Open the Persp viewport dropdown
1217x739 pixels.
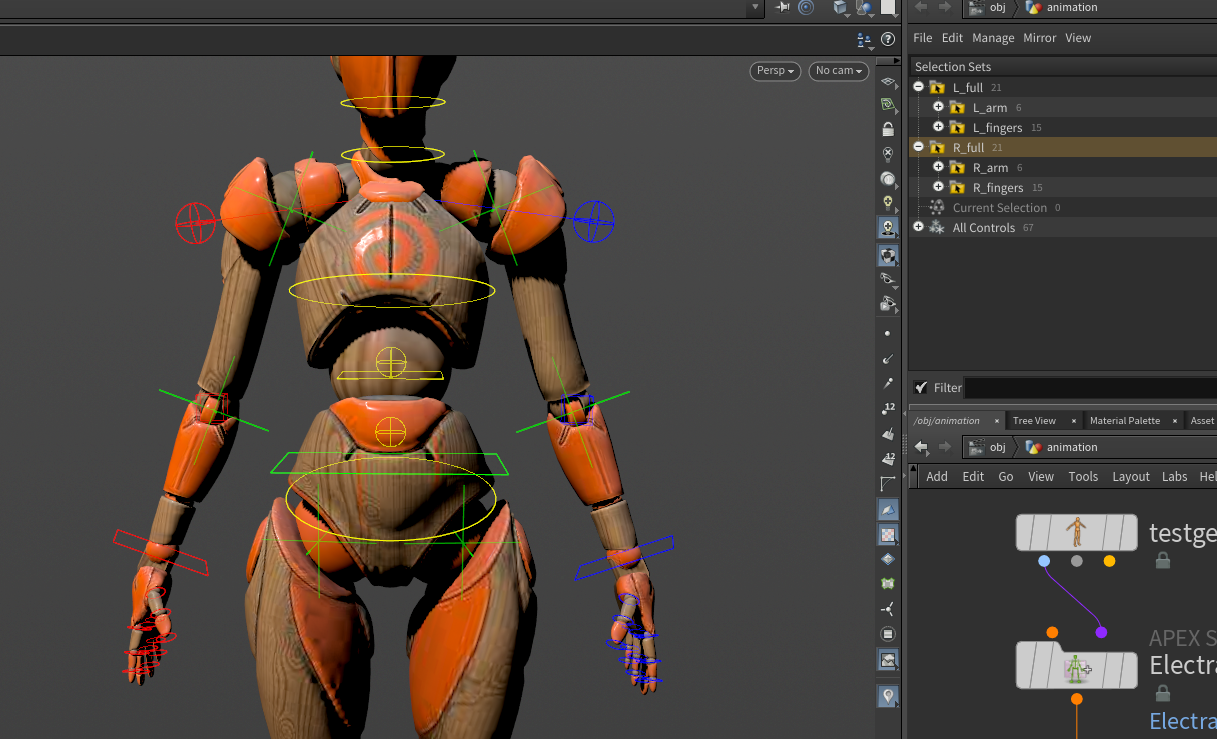point(776,71)
